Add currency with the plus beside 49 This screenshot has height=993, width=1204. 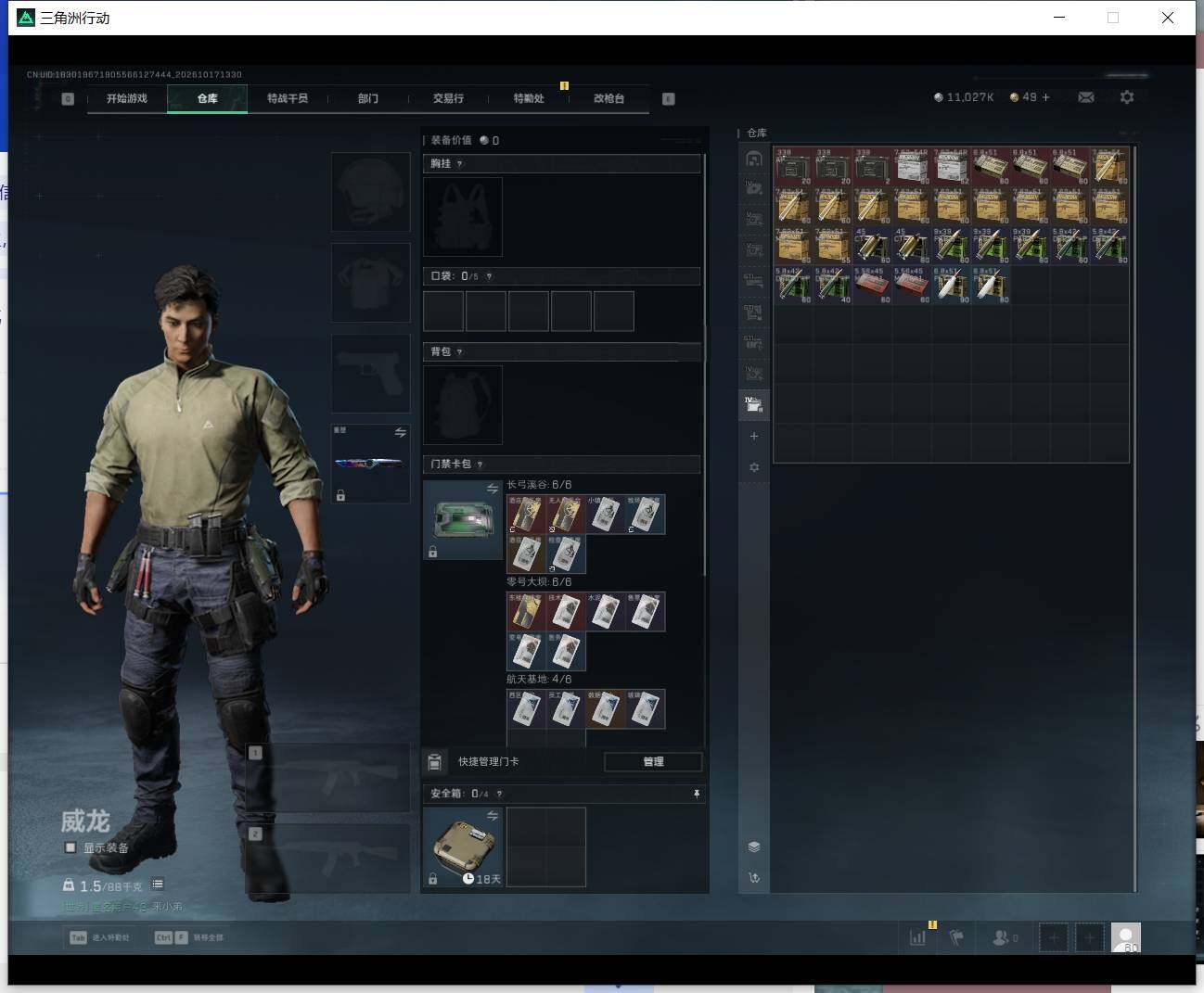[1046, 97]
